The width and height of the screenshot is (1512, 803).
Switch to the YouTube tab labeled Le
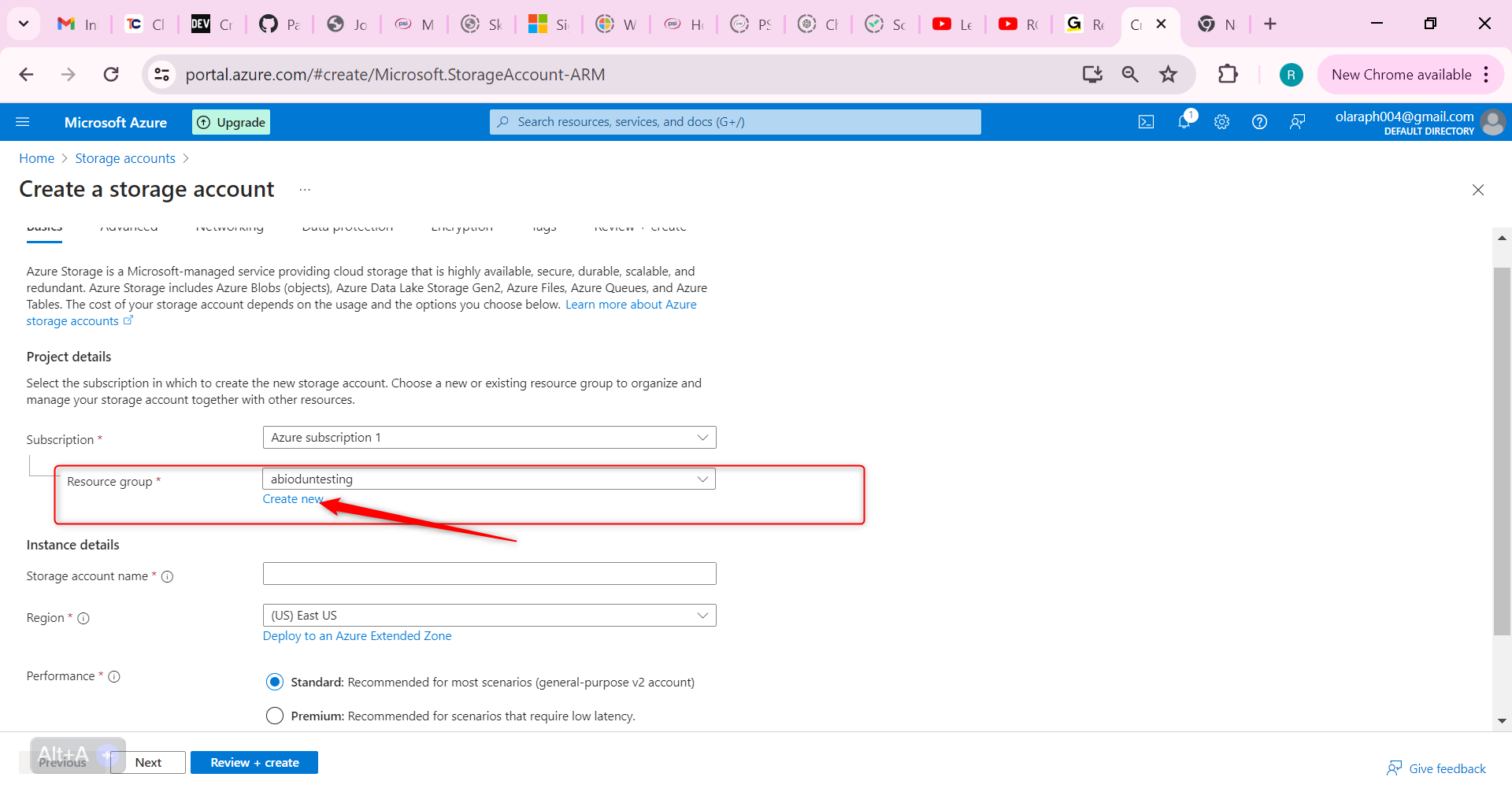[x=953, y=24]
